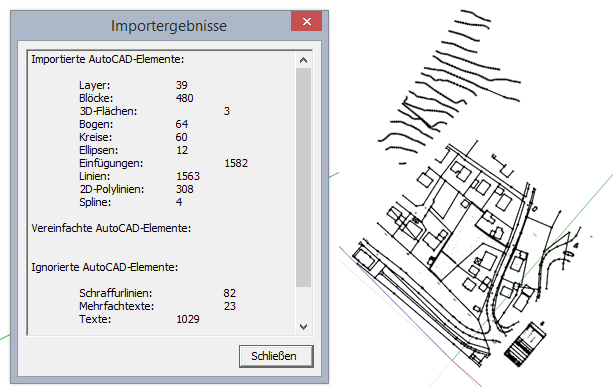The height and width of the screenshot is (392, 613).
Task: Click the scrollbar down arrow in results list
Action: pyautogui.click(x=303, y=326)
